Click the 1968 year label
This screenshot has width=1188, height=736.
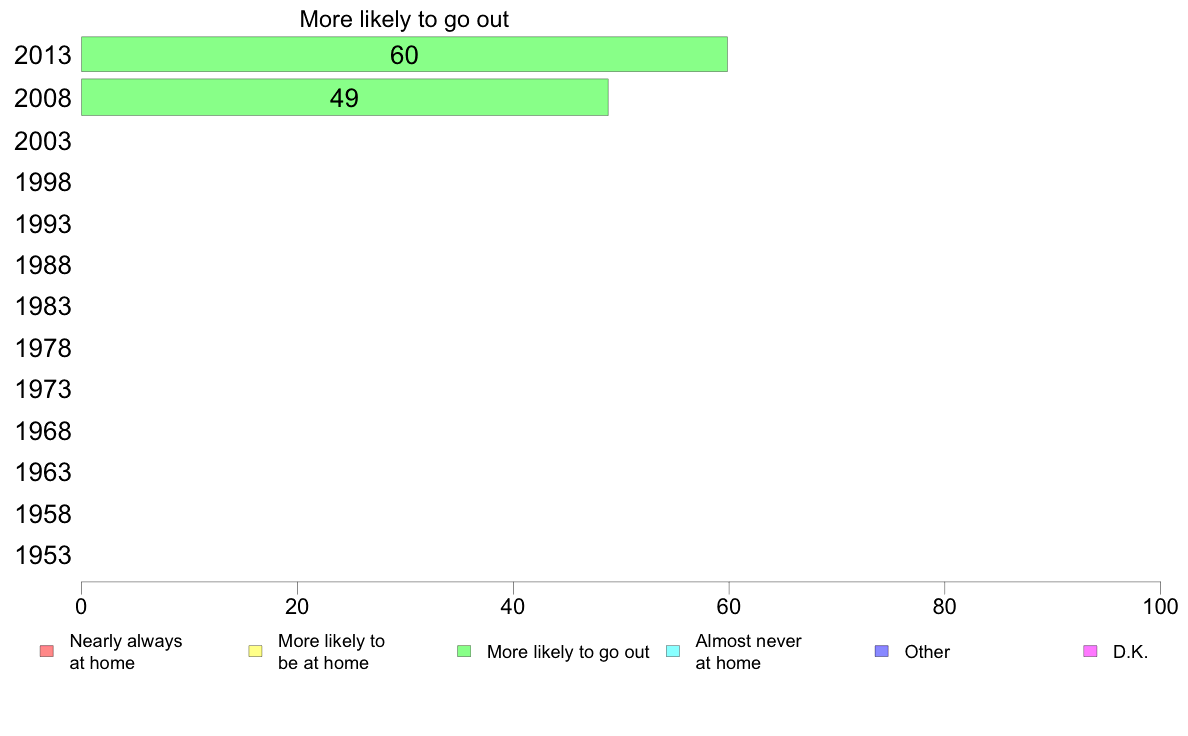pos(43,431)
